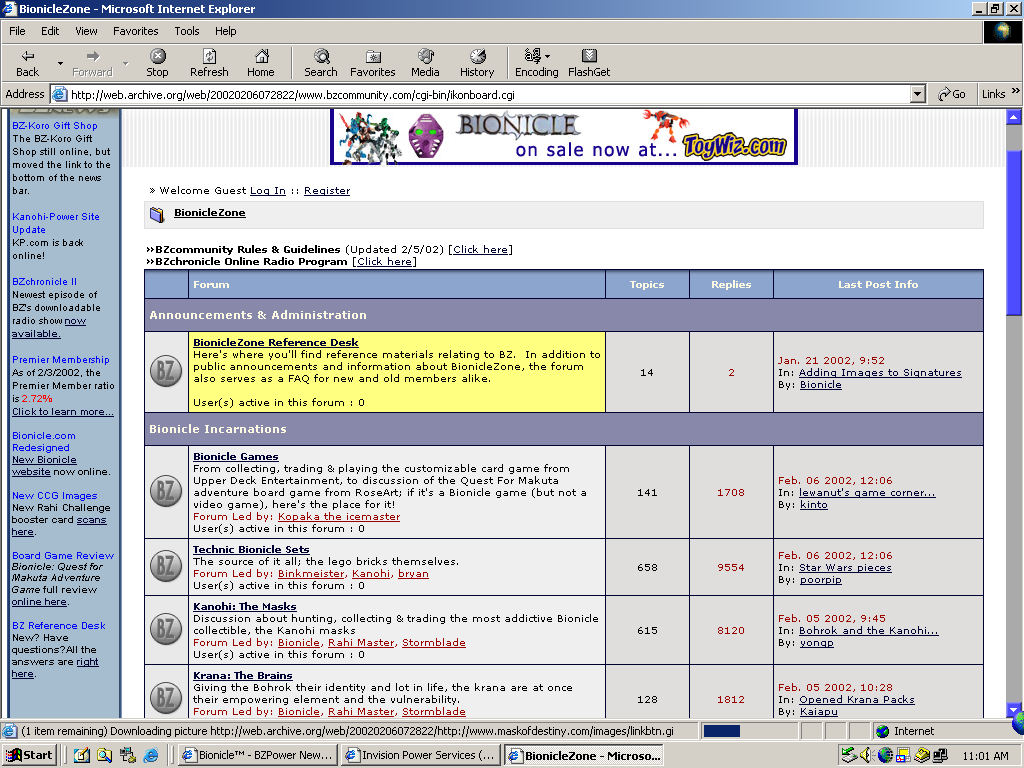Click Kanohi-Power Site Update sidebar link
The height and width of the screenshot is (768, 1024).
56,223
